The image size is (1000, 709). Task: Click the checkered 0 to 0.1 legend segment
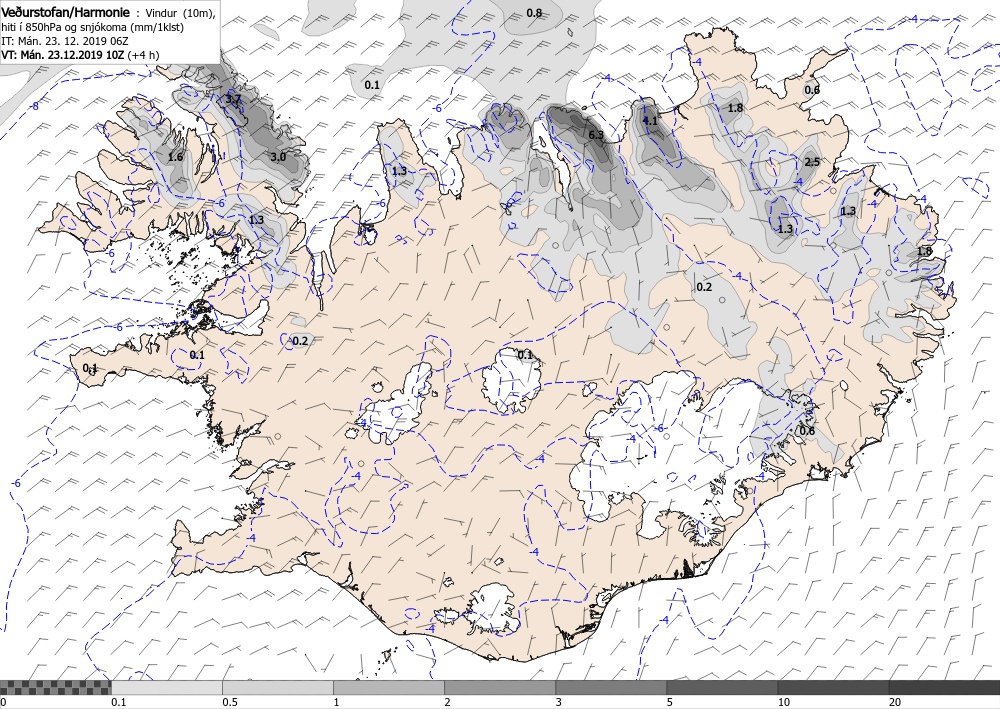click(55, 687)
